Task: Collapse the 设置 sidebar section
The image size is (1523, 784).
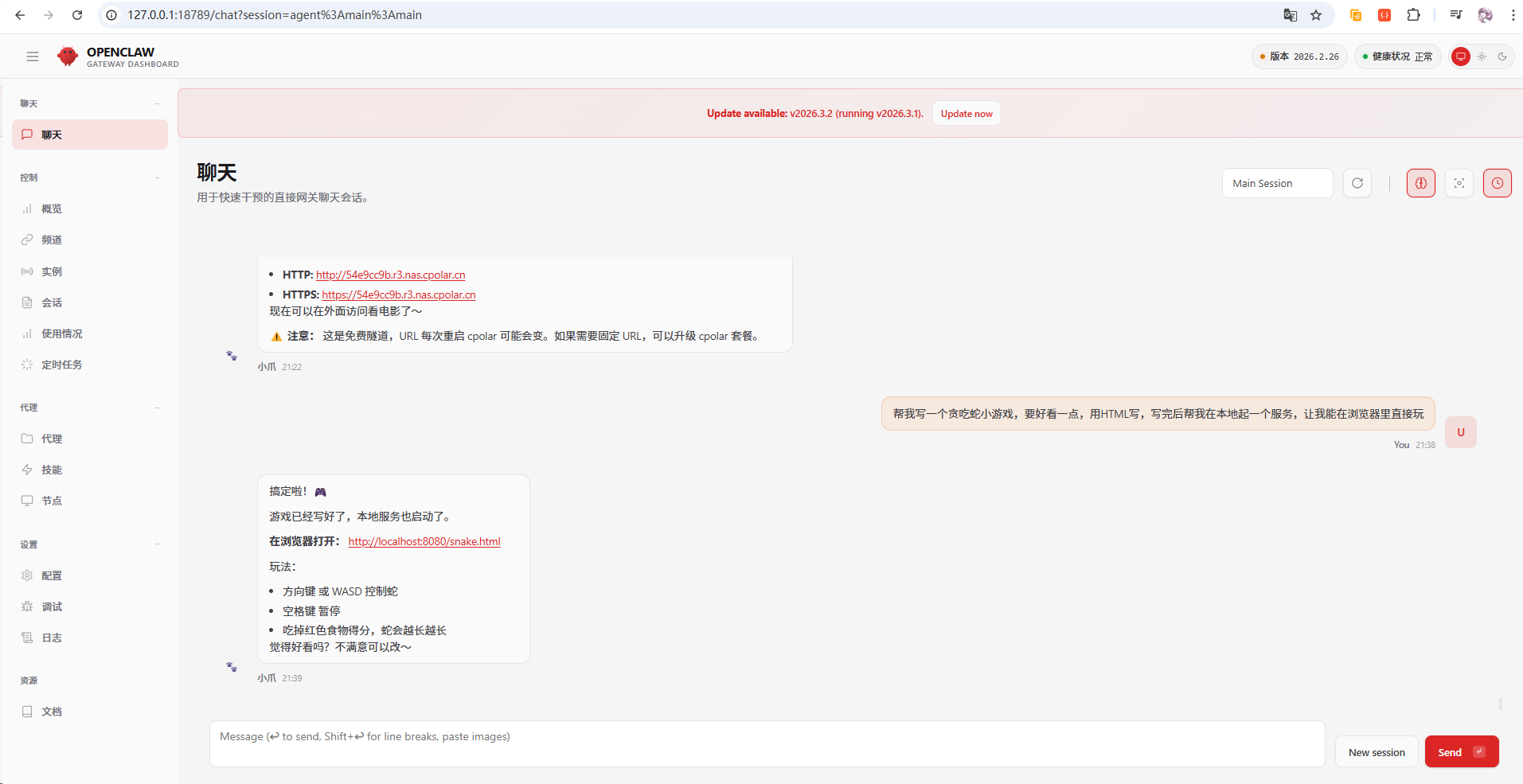Action: [x=158, y=544]
